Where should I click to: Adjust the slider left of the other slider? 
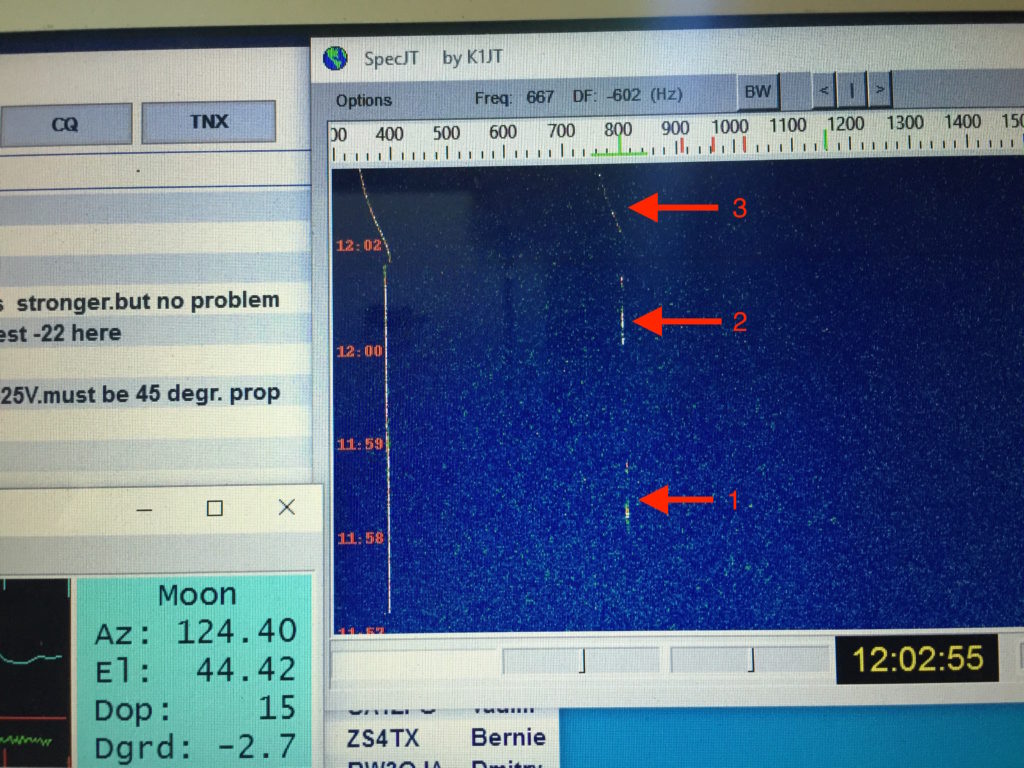pos(581,660)
